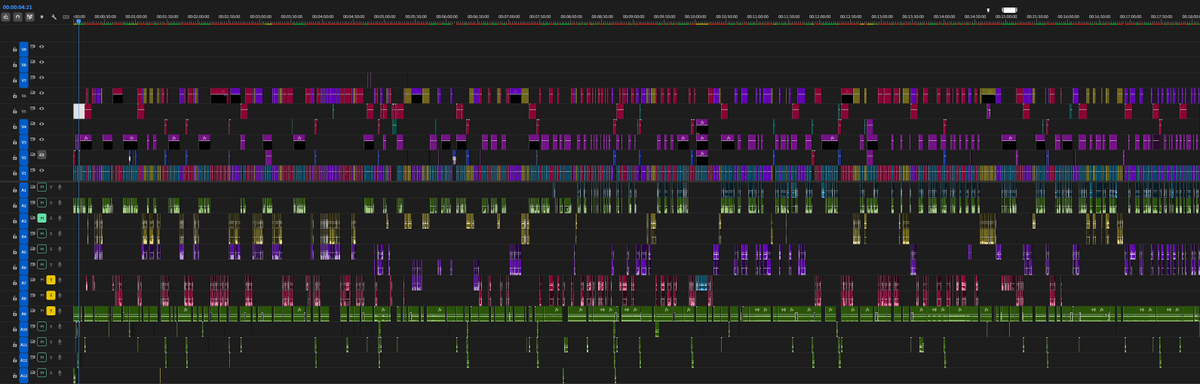This screenshot has height=384, width=1200.
Task: Toggle Sync Lock on track V9
Action: [x=32, y=48]
